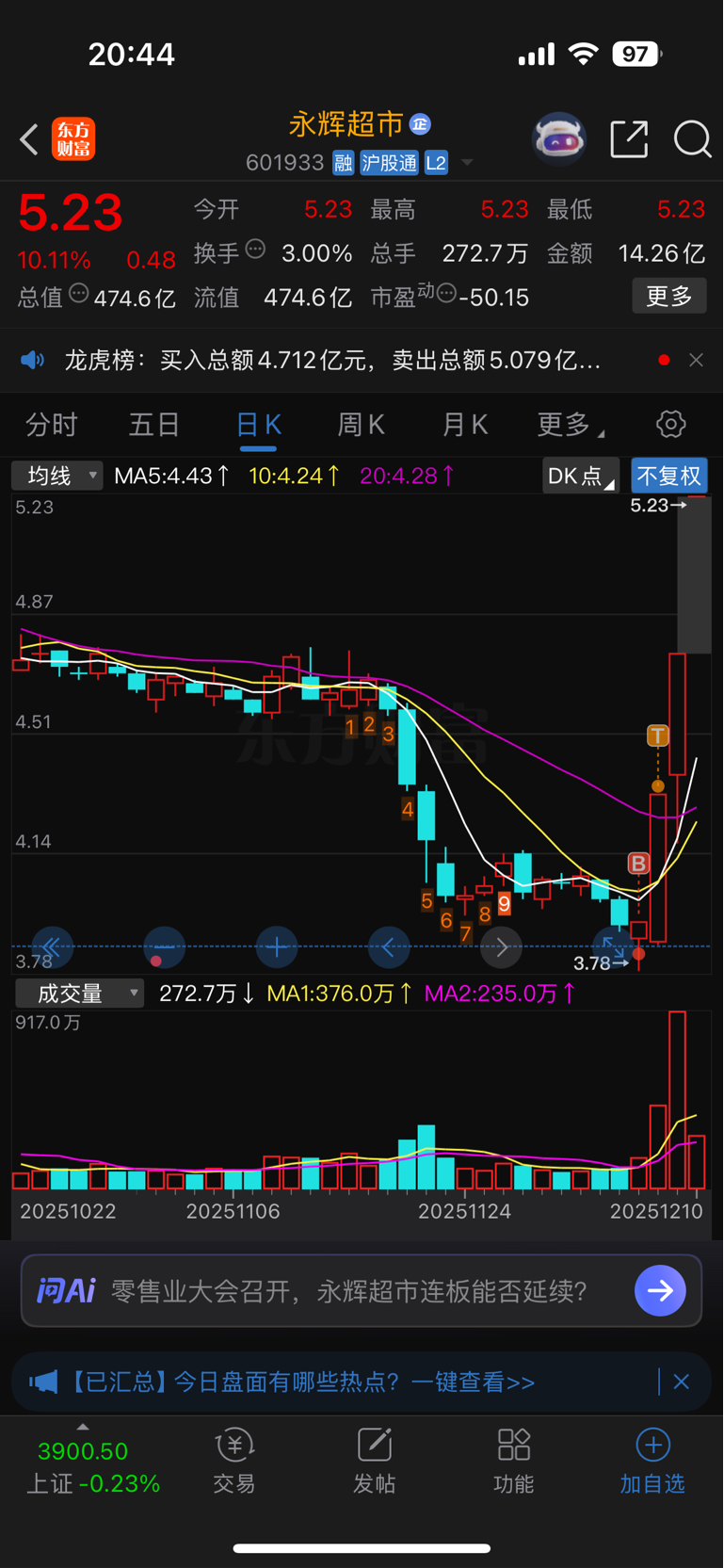Tap the tallest volume bar

click(677, 1099)
